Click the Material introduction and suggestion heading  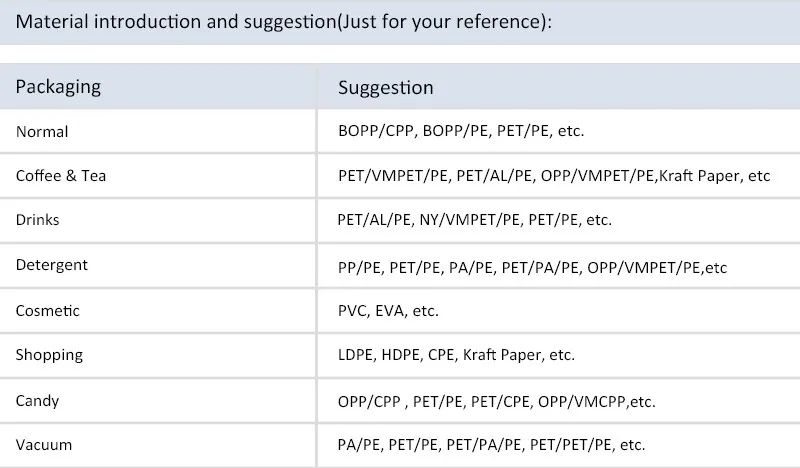coord(284,22)
